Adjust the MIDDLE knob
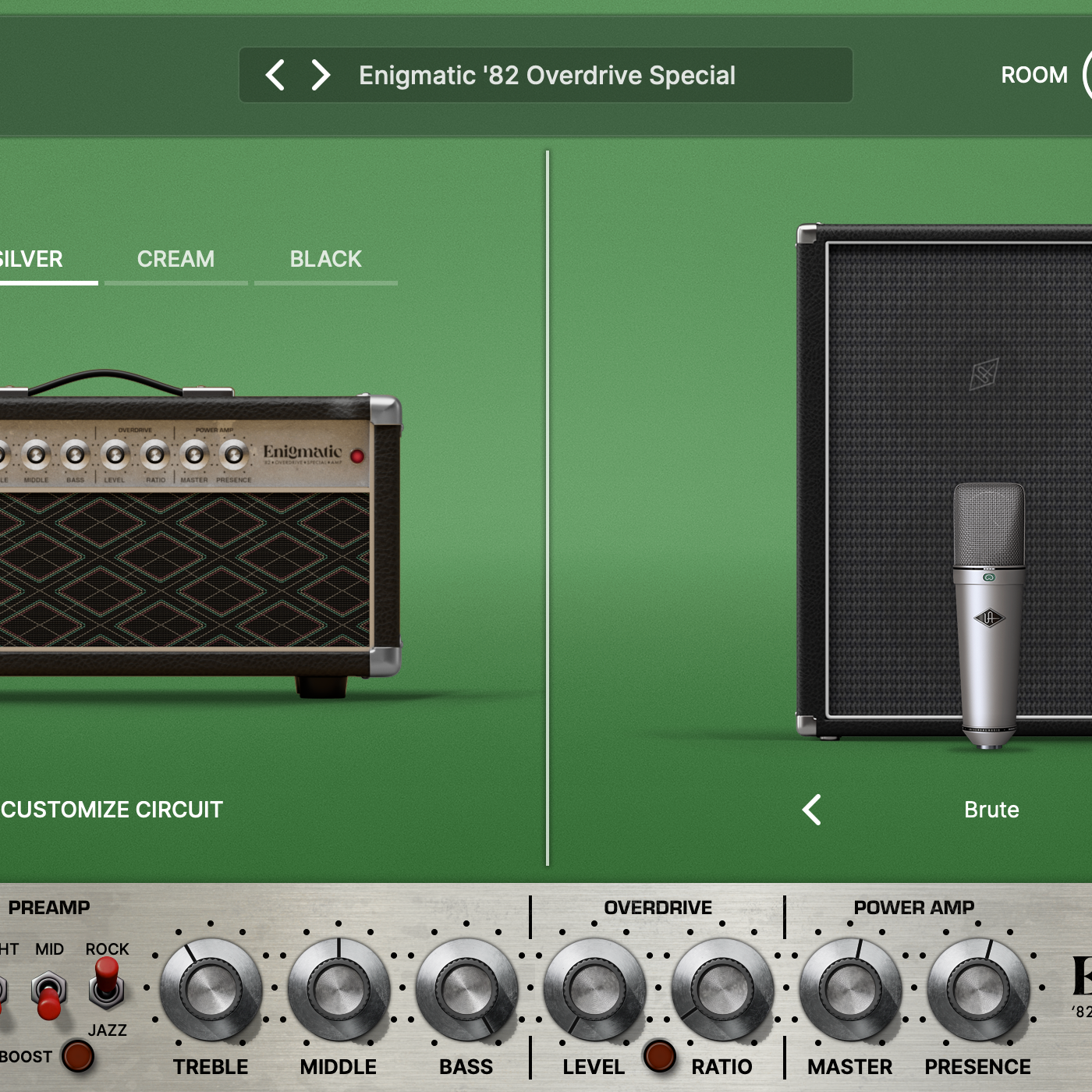This screenshot has width=1092, height=1092. click(x=339, y=989)
